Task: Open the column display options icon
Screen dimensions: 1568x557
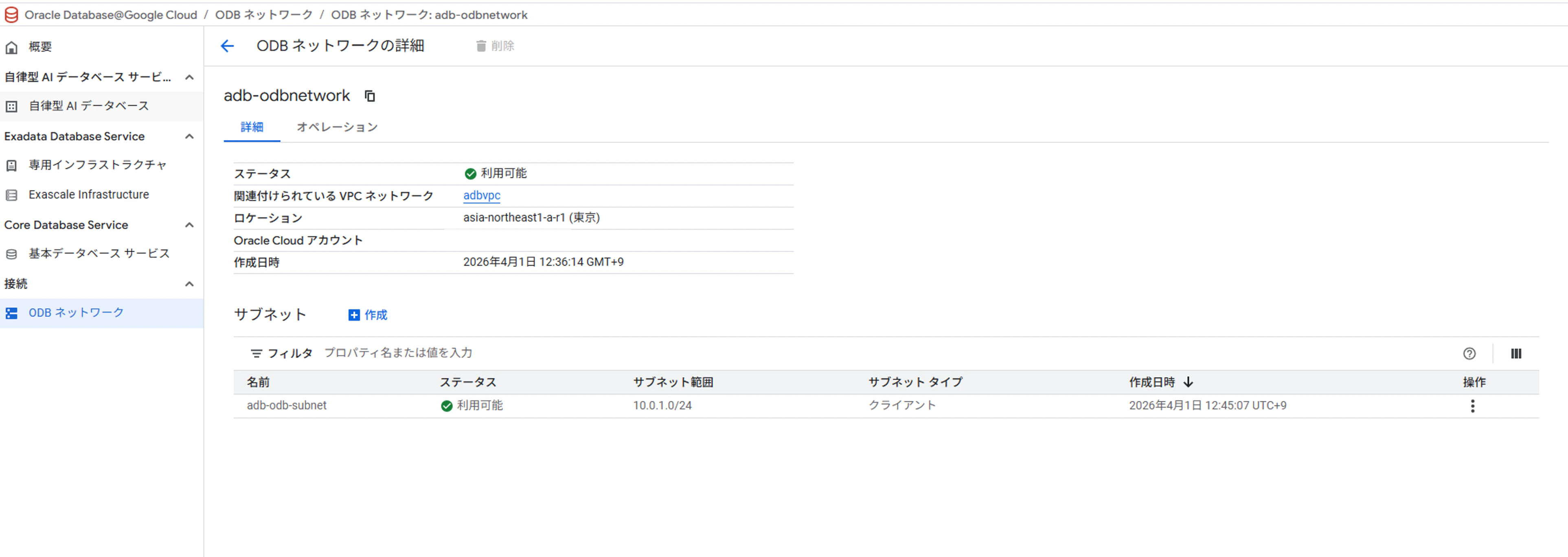Action: (1516, 353)
